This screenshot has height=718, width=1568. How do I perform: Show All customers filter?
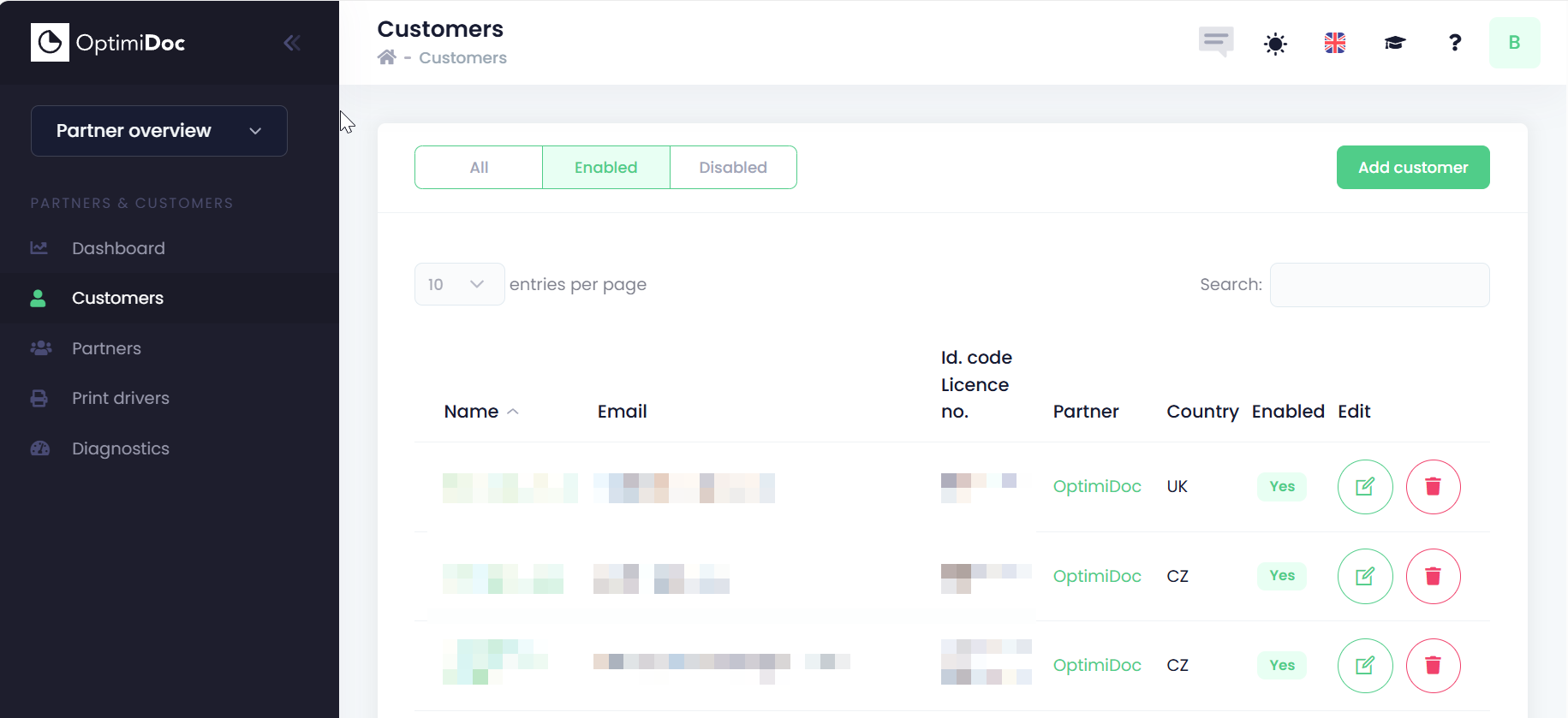pos(479,168)
